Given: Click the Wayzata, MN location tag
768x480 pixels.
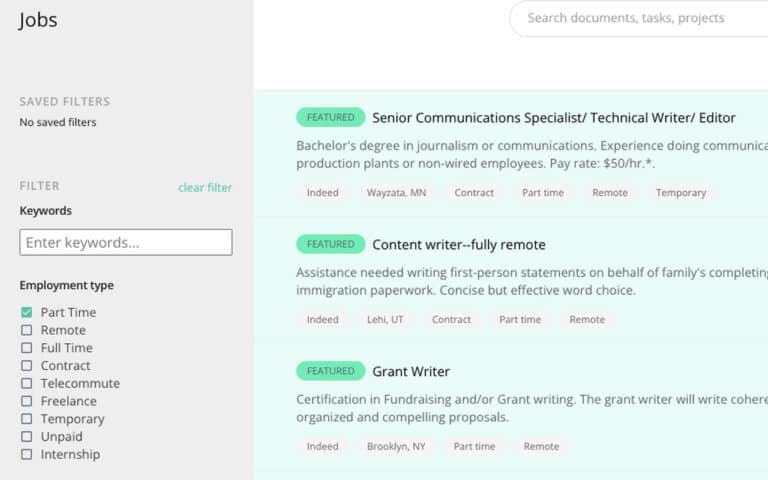Looking at the screenshot, I should tap(396, 193).
